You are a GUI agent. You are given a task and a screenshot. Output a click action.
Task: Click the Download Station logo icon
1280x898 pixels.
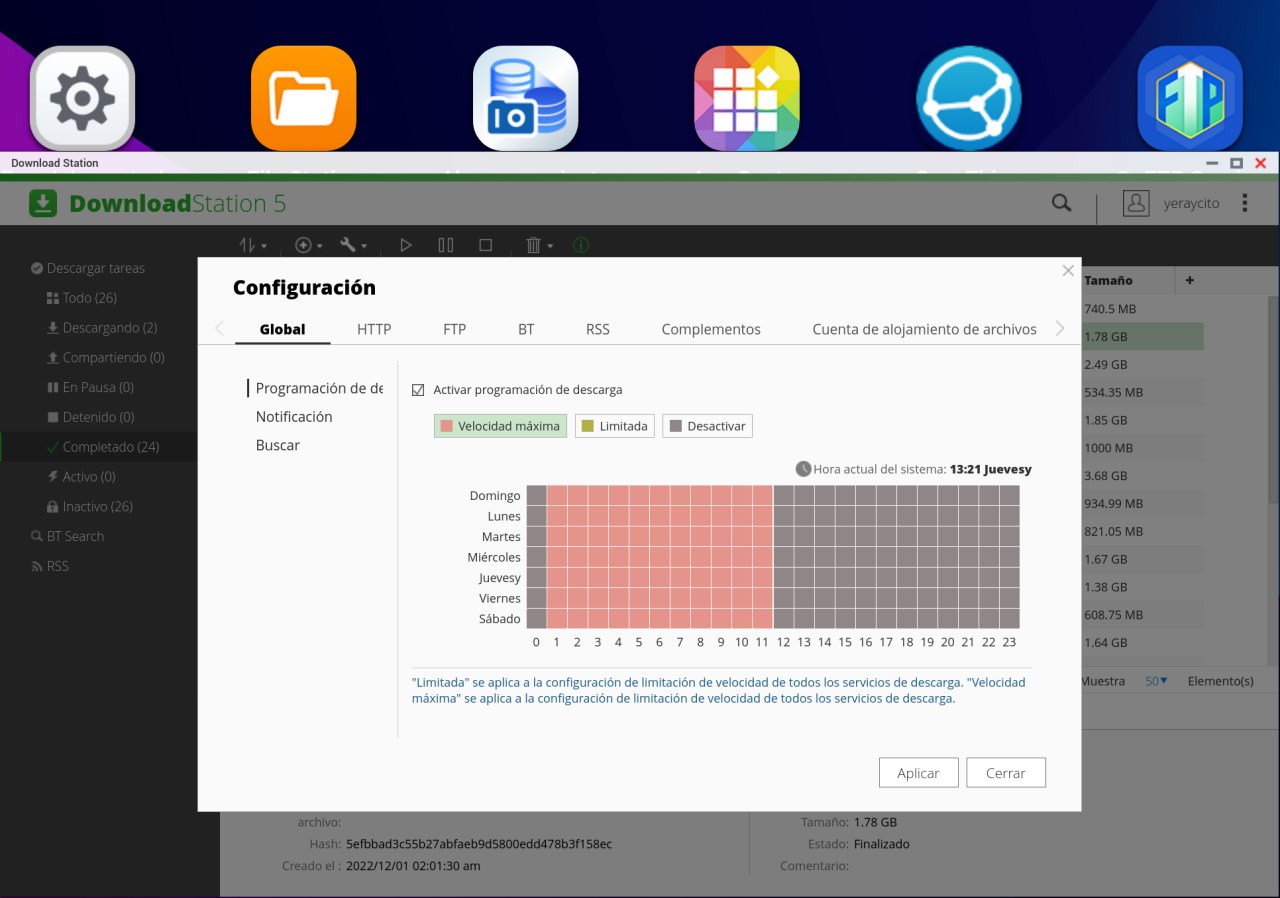(x=43, y=204)
